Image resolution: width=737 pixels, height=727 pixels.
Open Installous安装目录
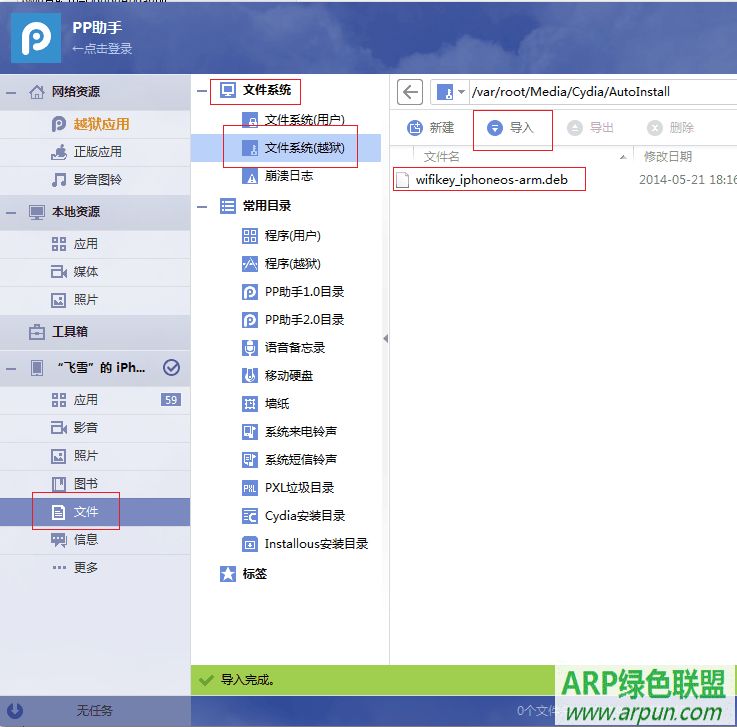click(x=316, y=544)
